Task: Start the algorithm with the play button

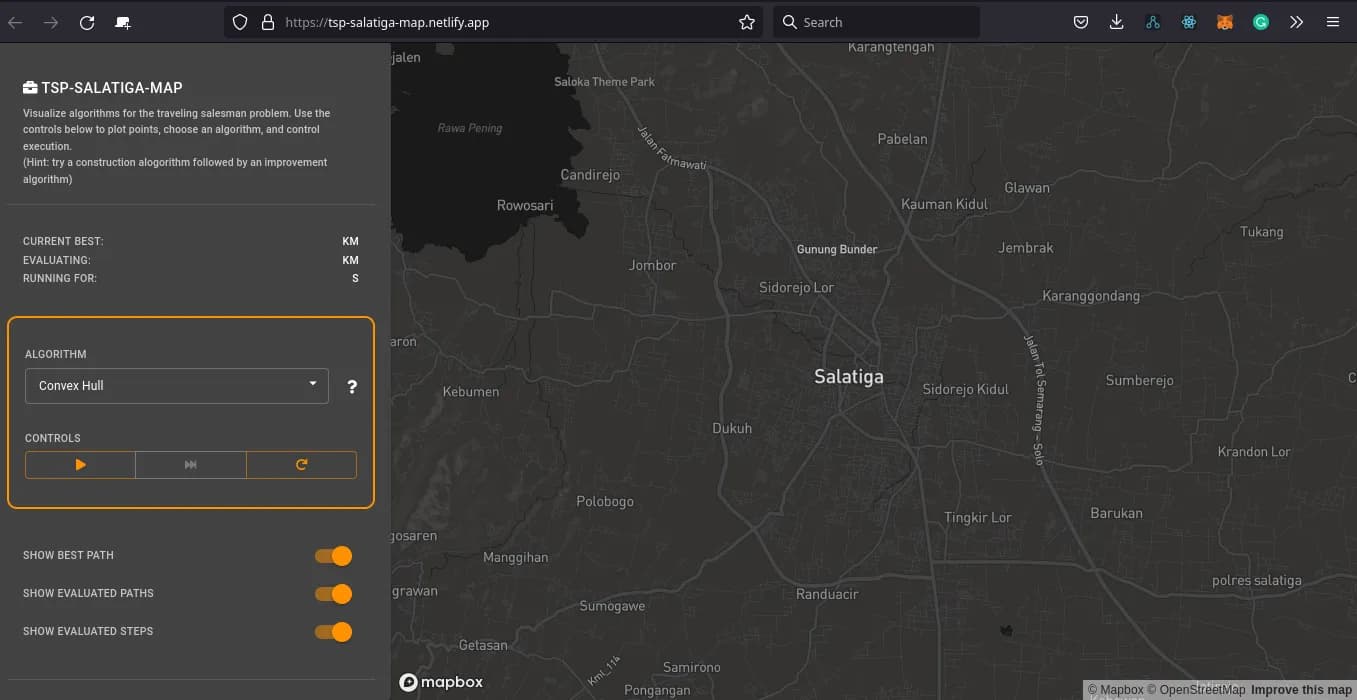Action: tap(80, 465)
